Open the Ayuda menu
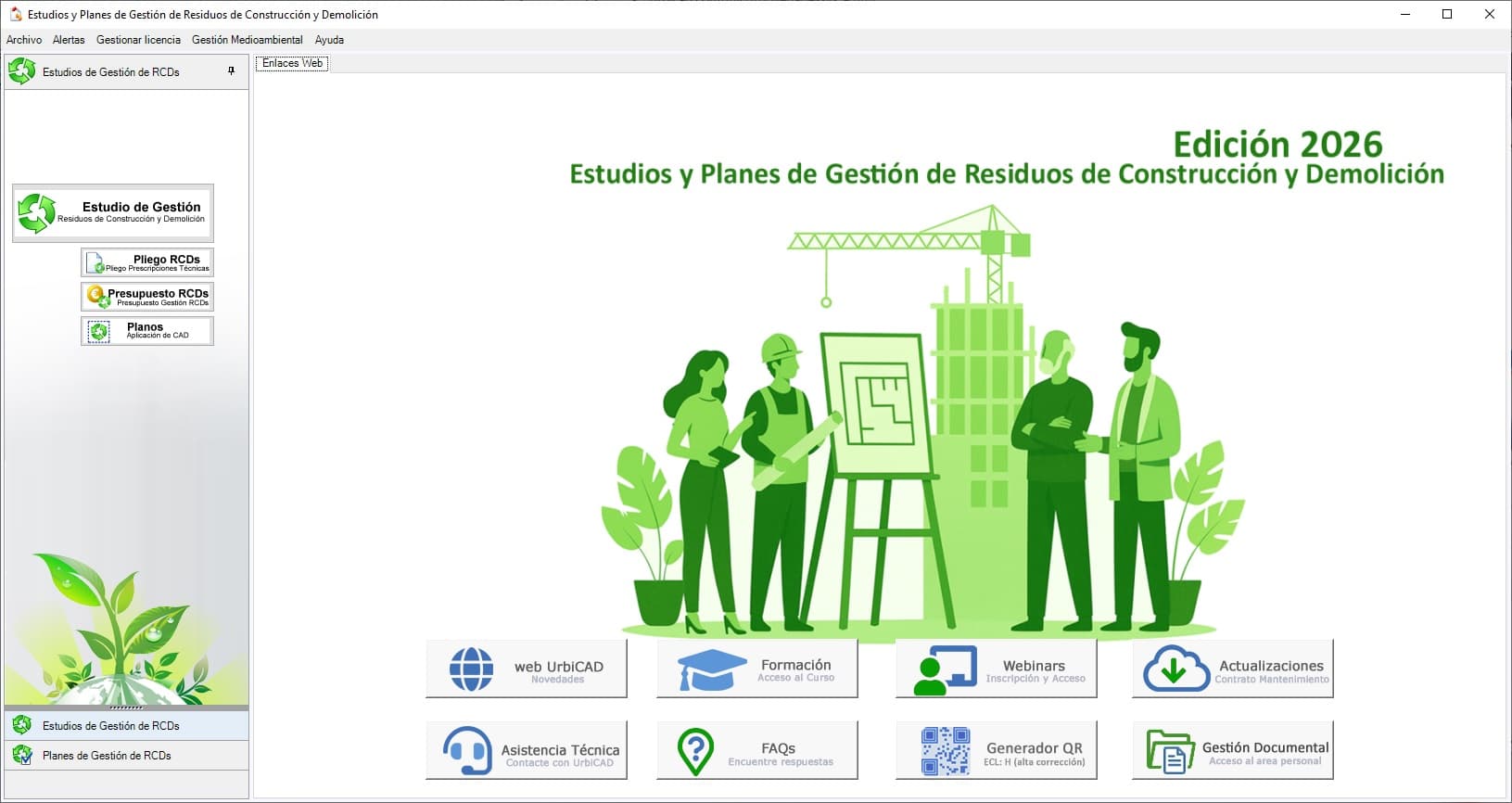1512x803 pixels. [x=329, y=40]
